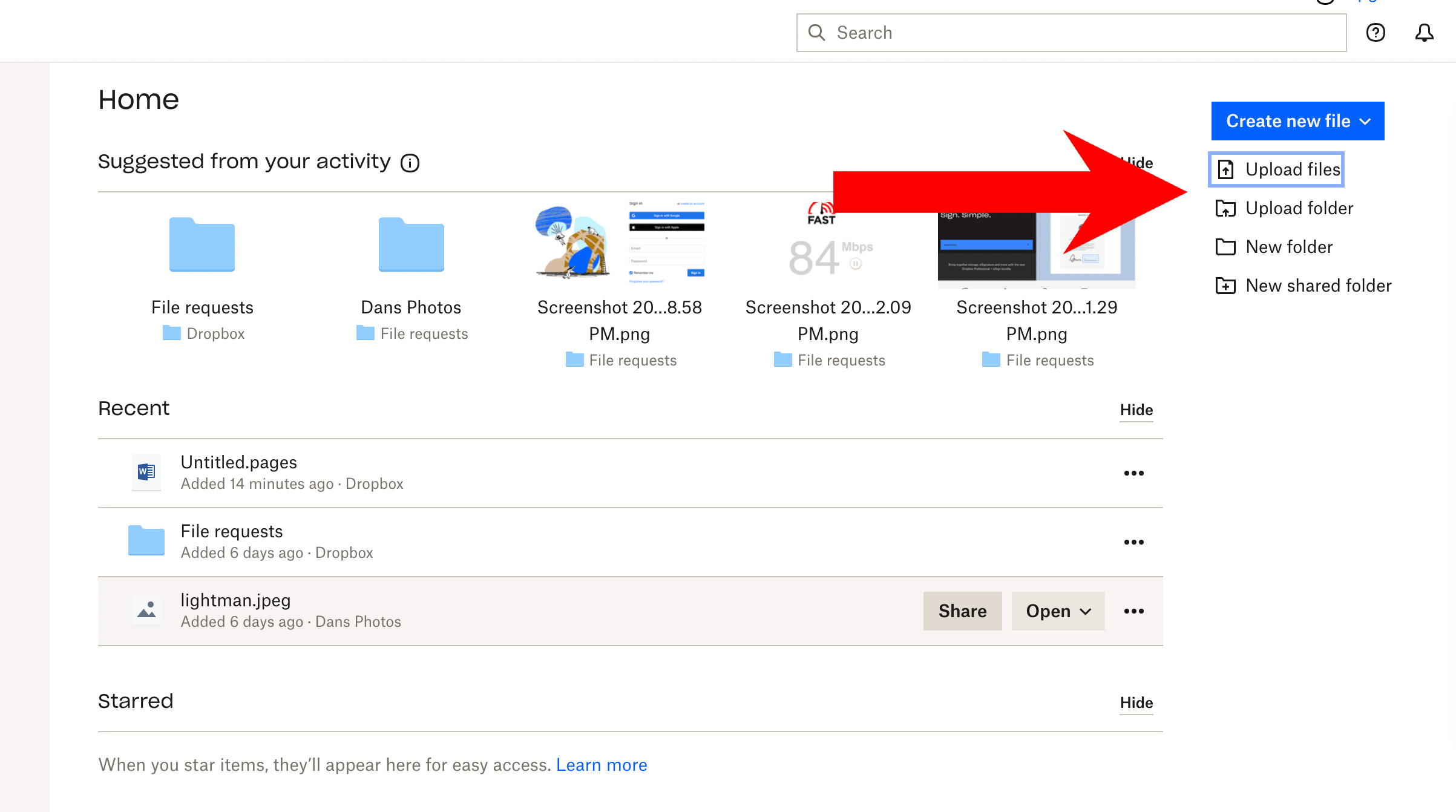Open more options for File requests row
The image size is (1456, 812).
click(1133, 542)
